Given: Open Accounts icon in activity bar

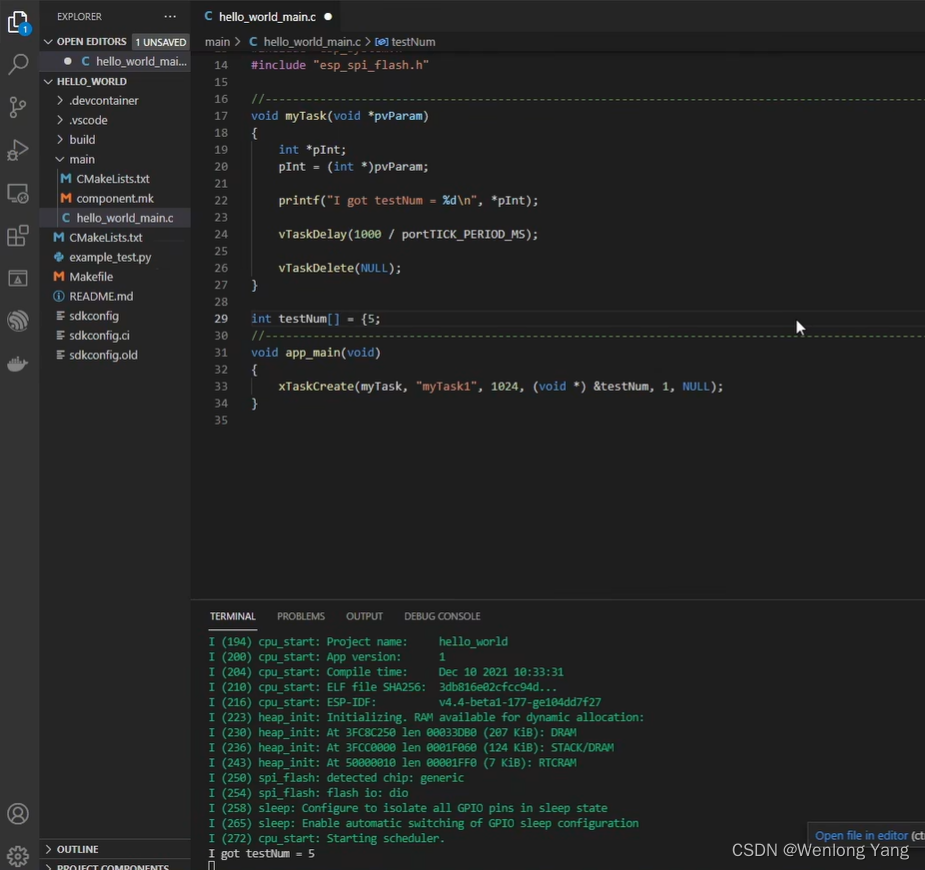Looking at the screenshot, I should coord(18,814).
